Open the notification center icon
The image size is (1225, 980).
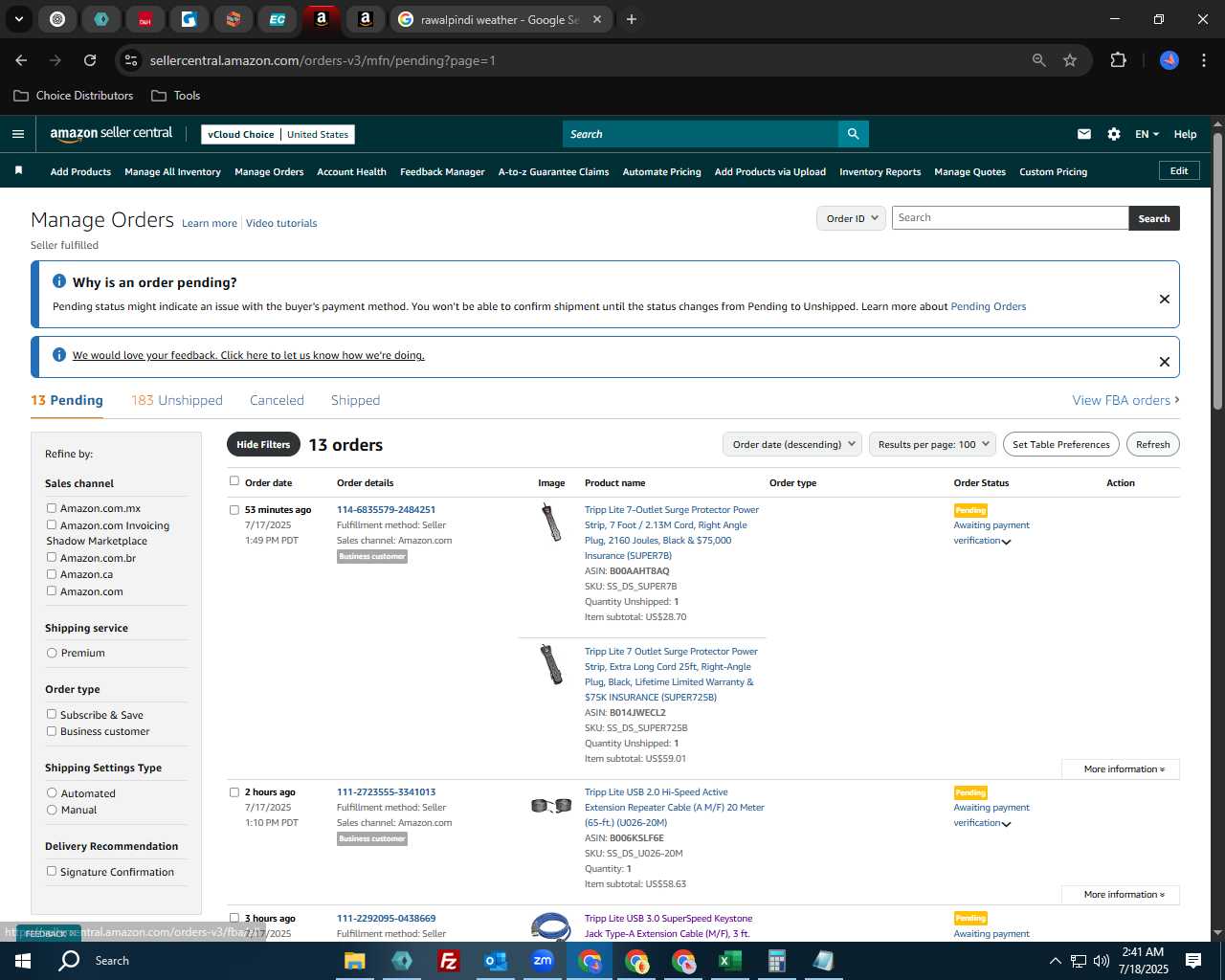click(1192, 961)
